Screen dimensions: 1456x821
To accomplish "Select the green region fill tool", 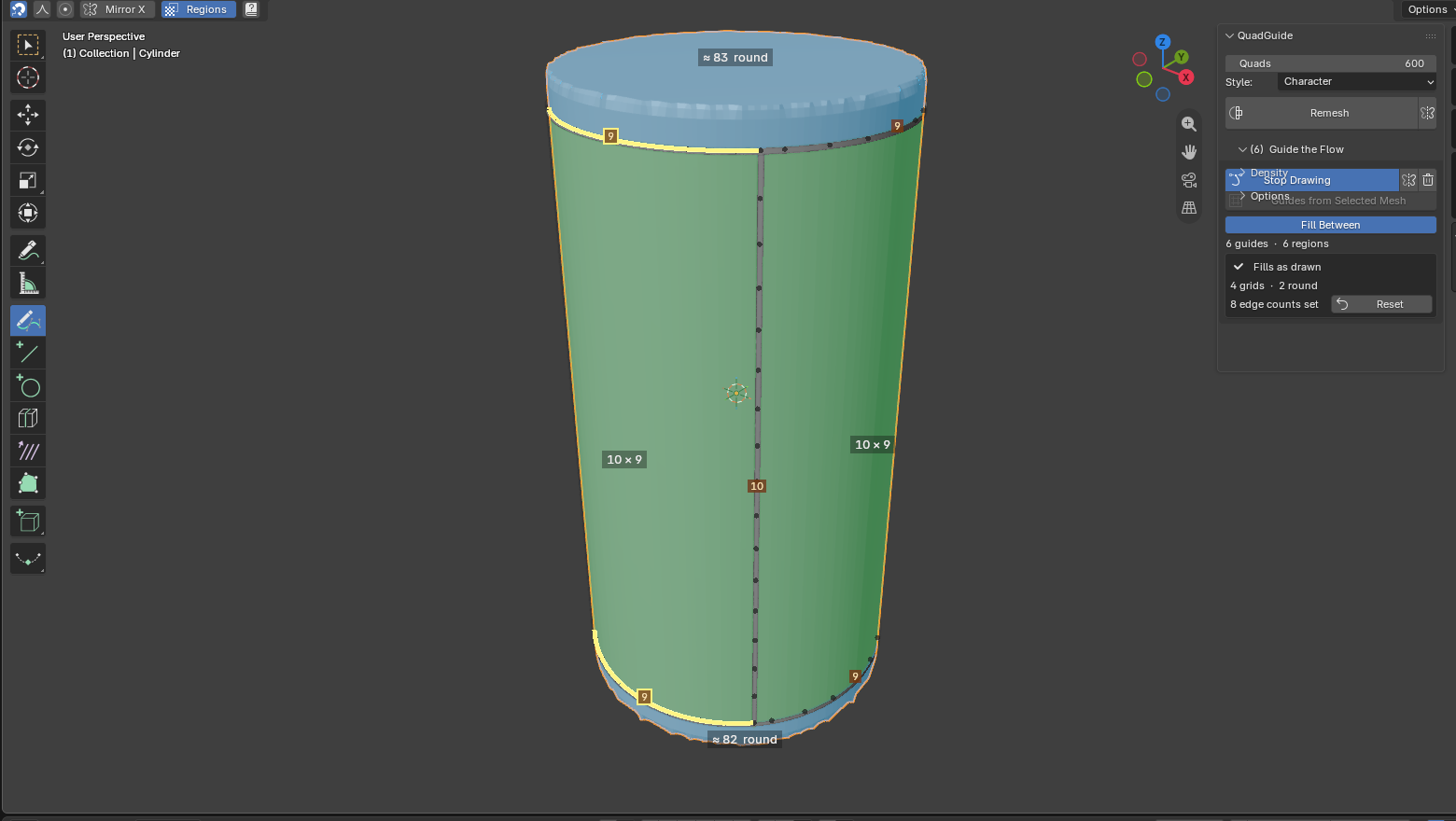I will point(28,483).
